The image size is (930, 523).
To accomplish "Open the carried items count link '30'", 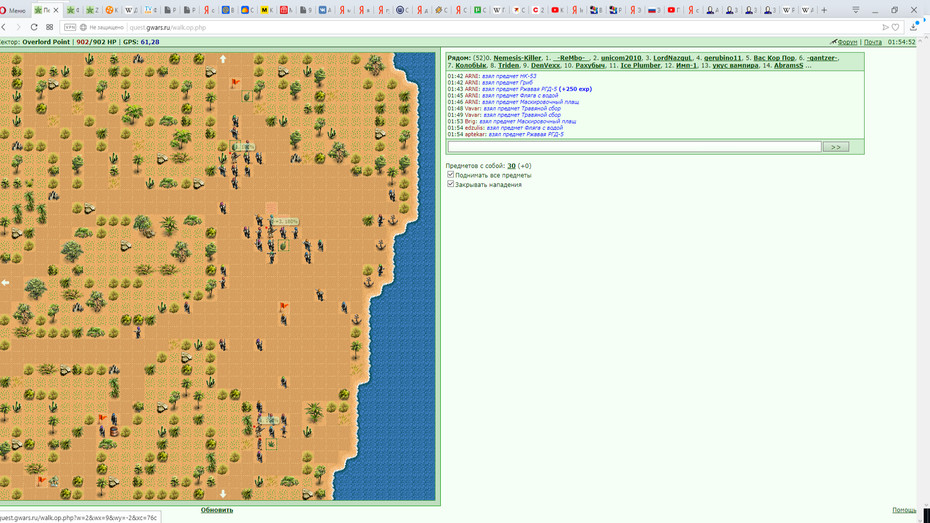I will pyautogui.click(x=511, y=166).
